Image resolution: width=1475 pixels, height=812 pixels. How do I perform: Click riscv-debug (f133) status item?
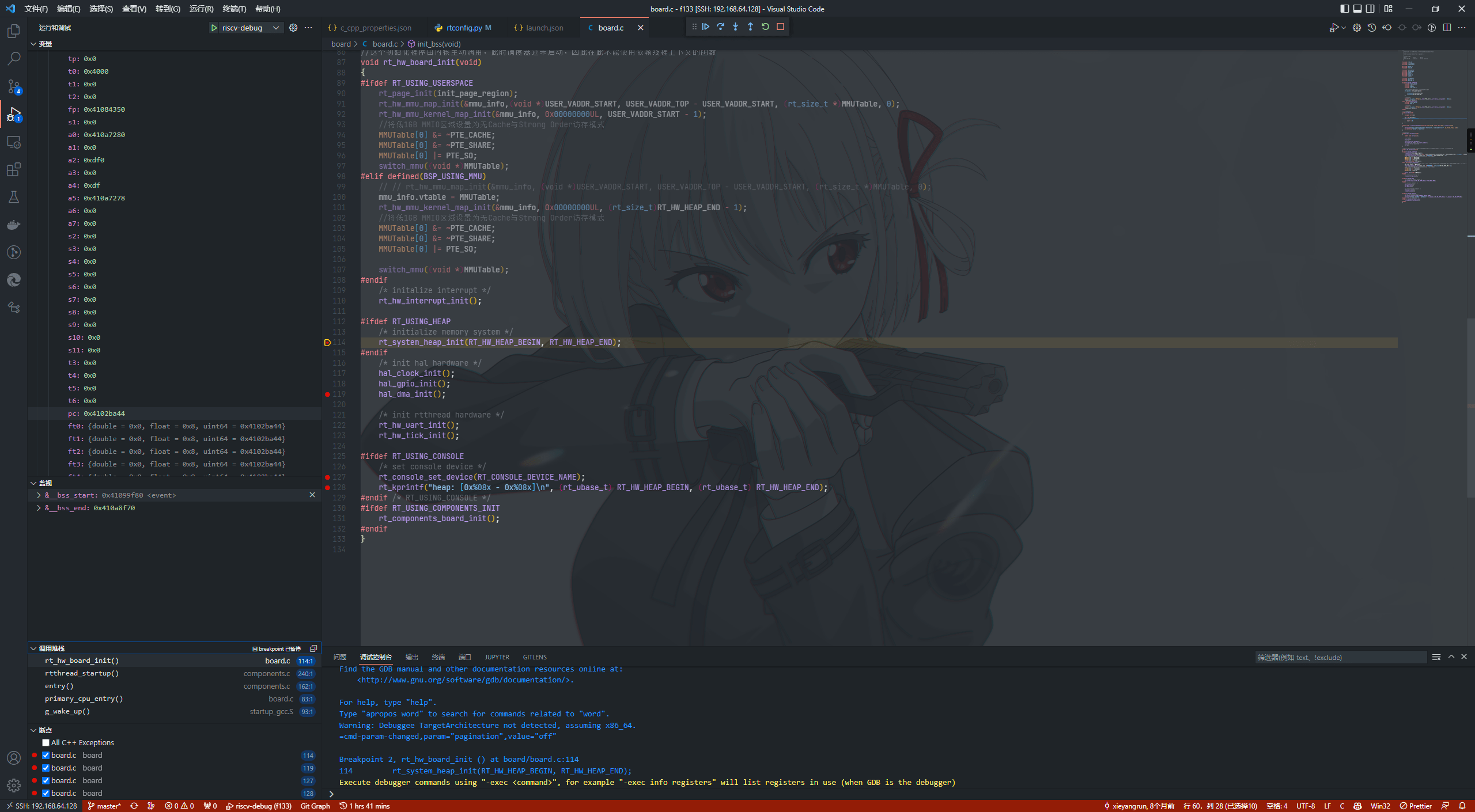259,806
